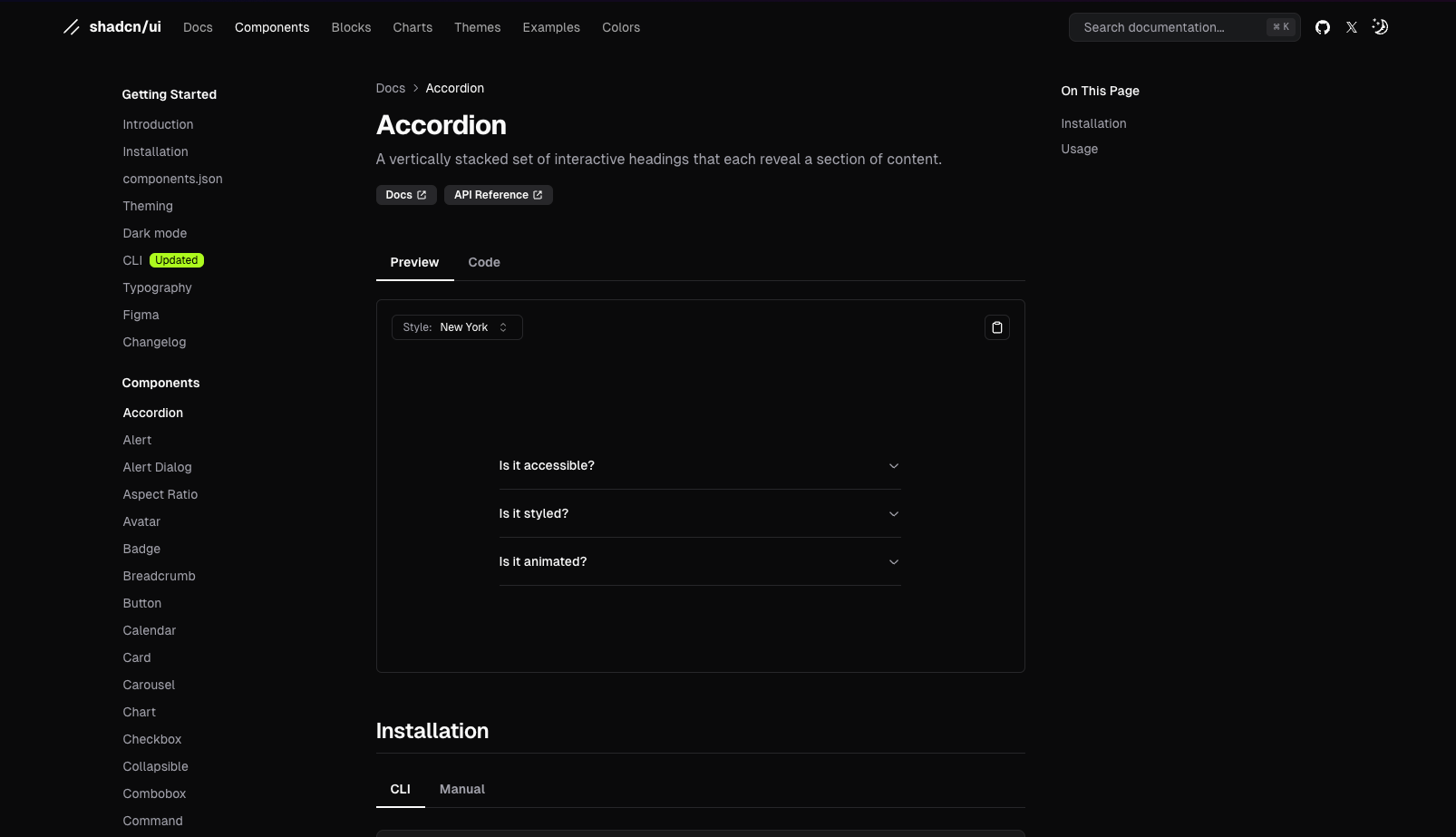Copy the preview code with clipboard icon
The width and height of the screenshot is (1456, 837).
pos(997,327)
